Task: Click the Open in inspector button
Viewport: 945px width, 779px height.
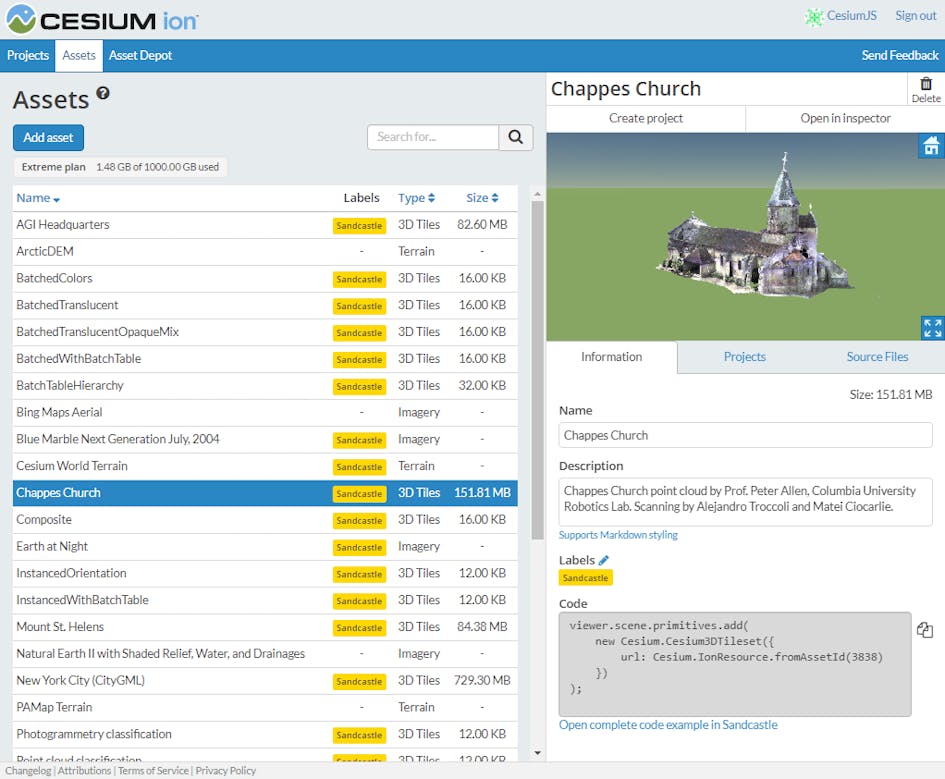Action: [846, 117]
